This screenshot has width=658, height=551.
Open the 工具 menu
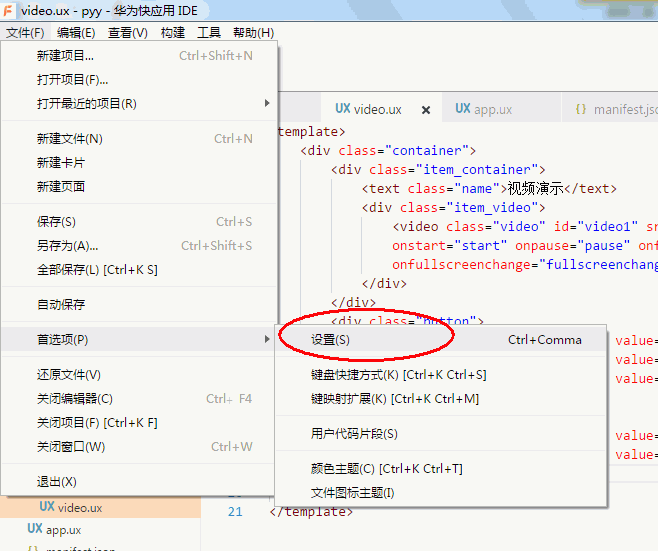209,33
